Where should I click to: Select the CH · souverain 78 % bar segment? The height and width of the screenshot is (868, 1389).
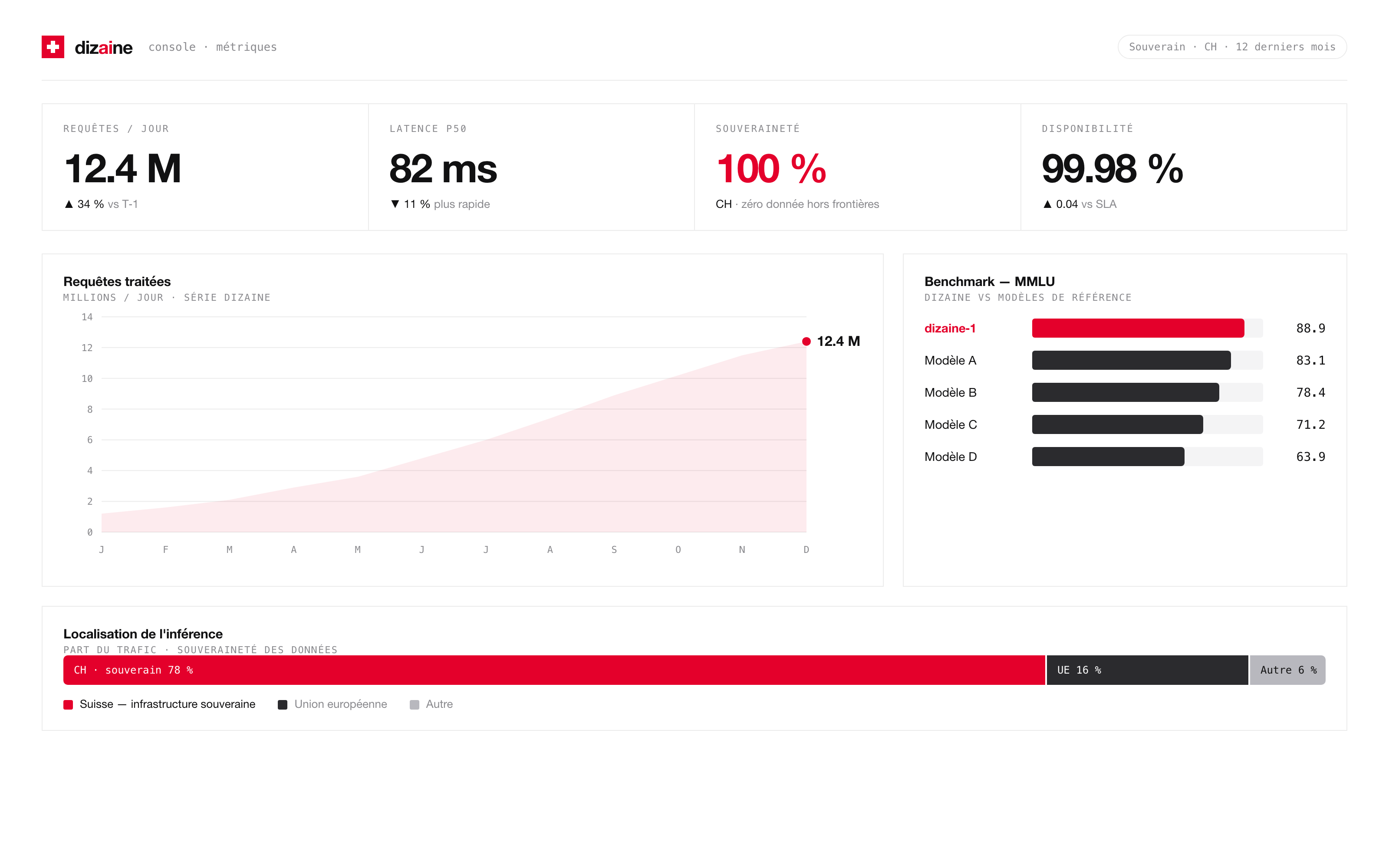(x=554, y=670)
